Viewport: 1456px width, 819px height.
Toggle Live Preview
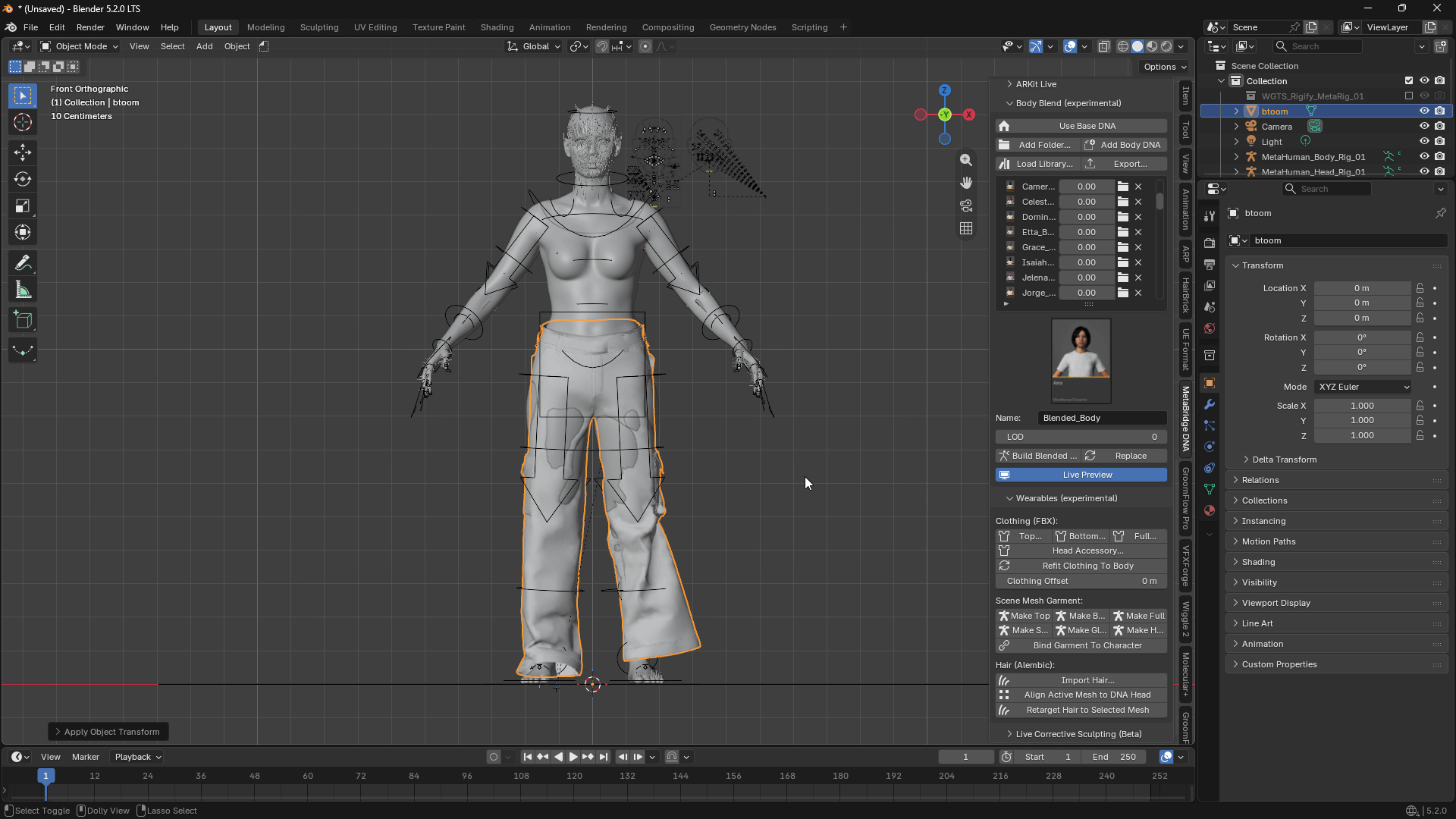1081,475
